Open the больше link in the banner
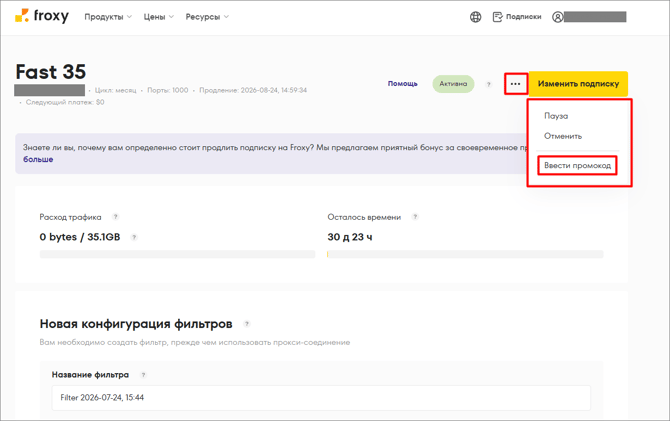This screenshot has width=670, height=421. tap(38, 159)
